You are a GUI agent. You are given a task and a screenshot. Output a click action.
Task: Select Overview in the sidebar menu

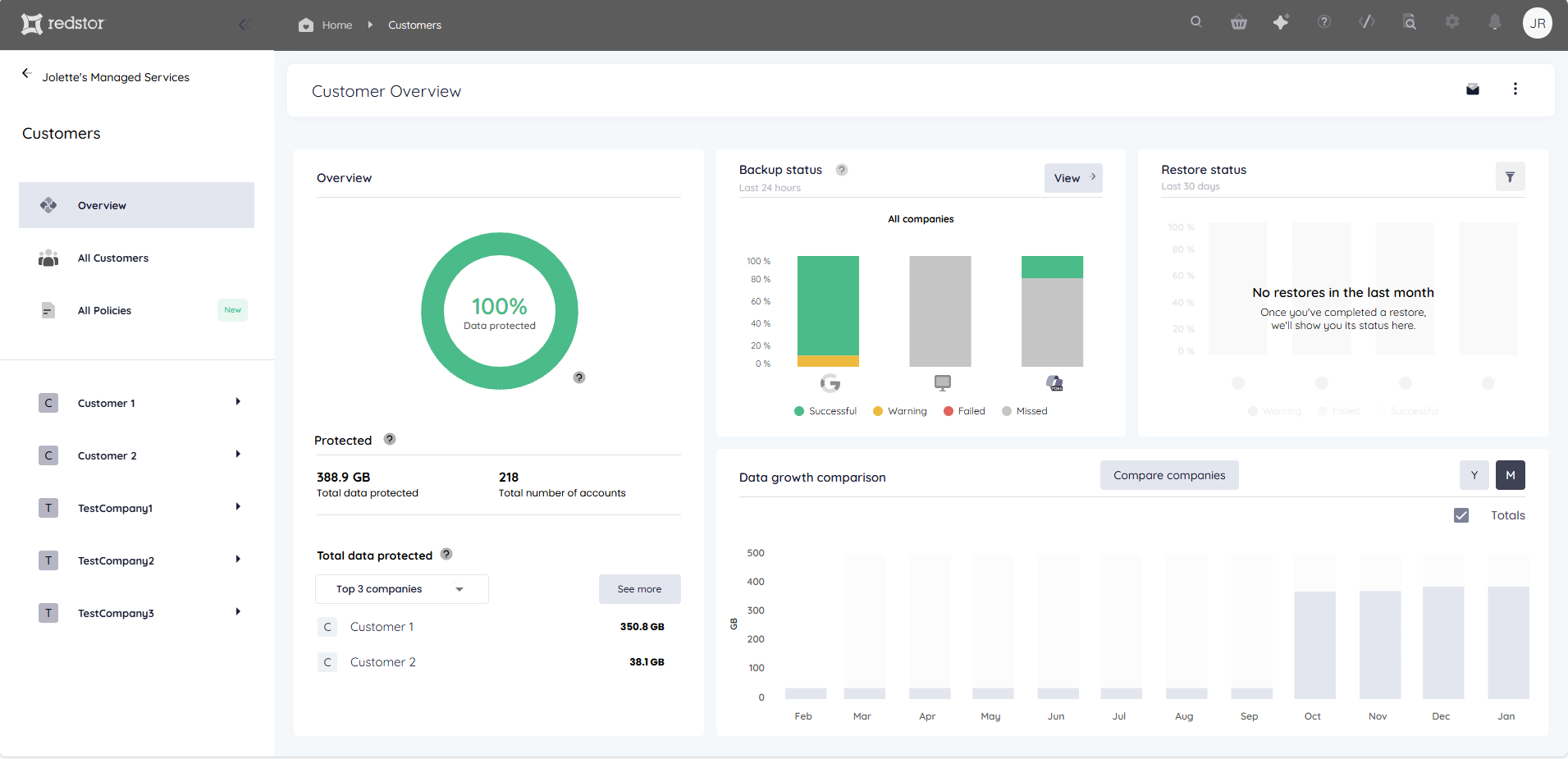(136, 205)
